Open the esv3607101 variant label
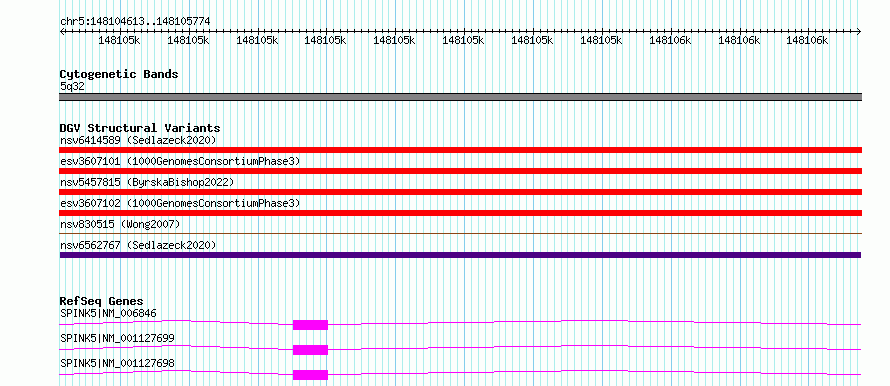 click(180, 161)
